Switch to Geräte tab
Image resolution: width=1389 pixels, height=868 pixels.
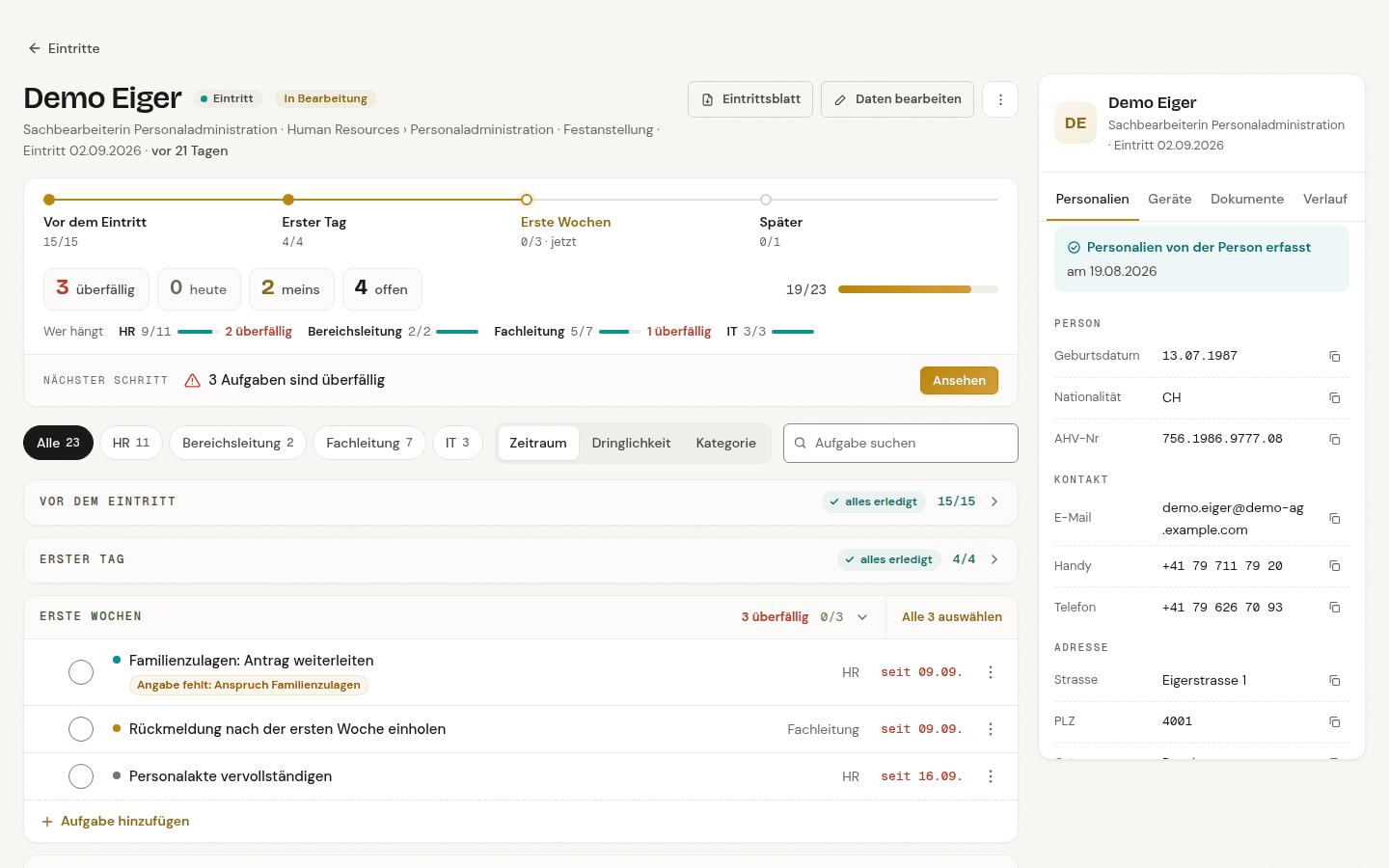click(1169, 199)
